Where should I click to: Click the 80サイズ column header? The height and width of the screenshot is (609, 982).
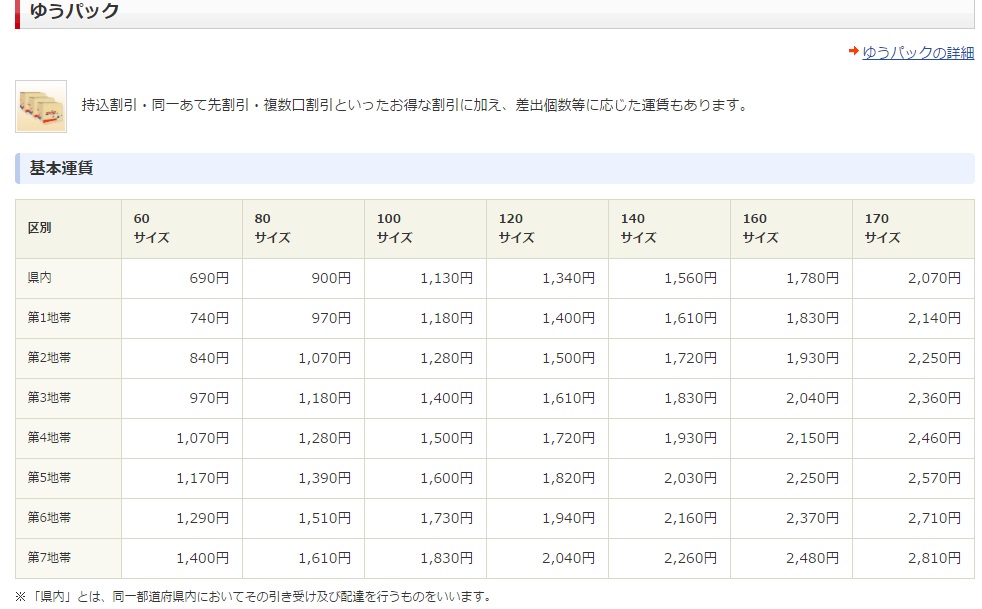(303, 229)
